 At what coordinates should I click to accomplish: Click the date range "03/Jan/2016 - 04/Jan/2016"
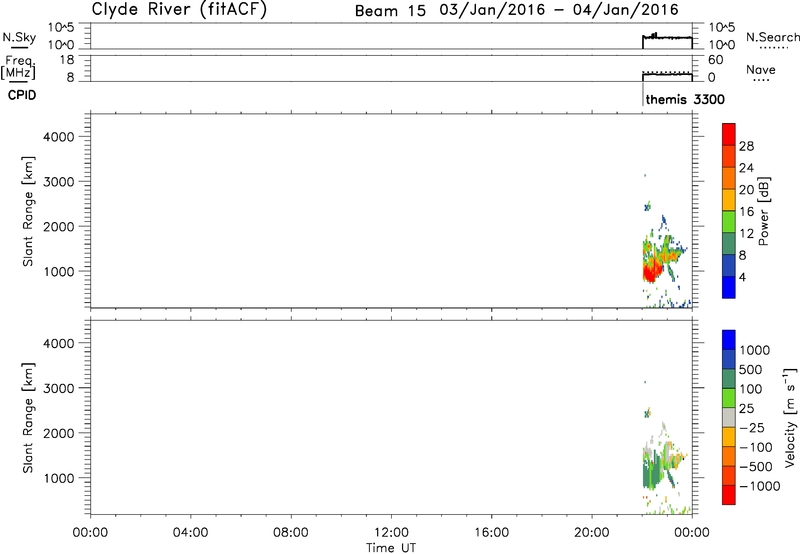(559, 10)
